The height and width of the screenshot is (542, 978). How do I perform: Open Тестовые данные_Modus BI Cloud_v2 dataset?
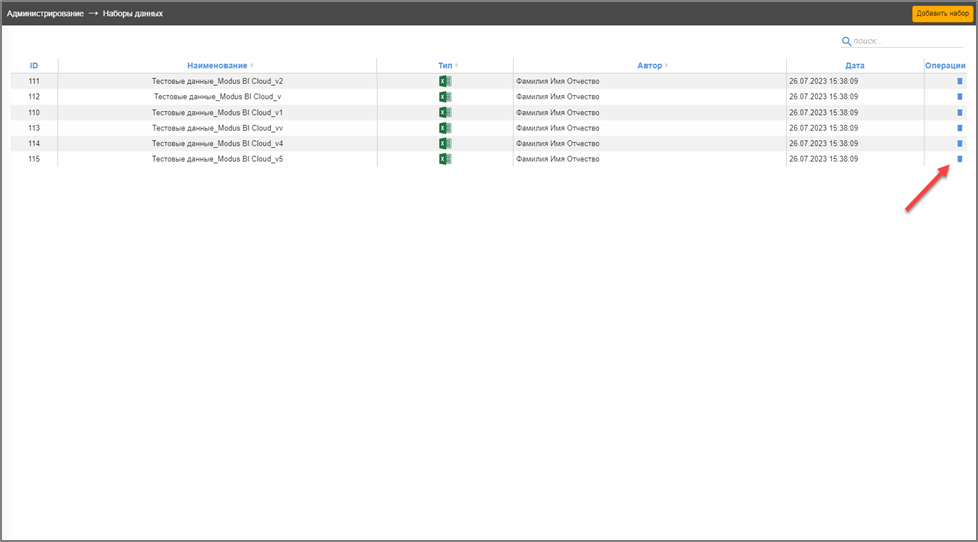(x=217, y=81)
